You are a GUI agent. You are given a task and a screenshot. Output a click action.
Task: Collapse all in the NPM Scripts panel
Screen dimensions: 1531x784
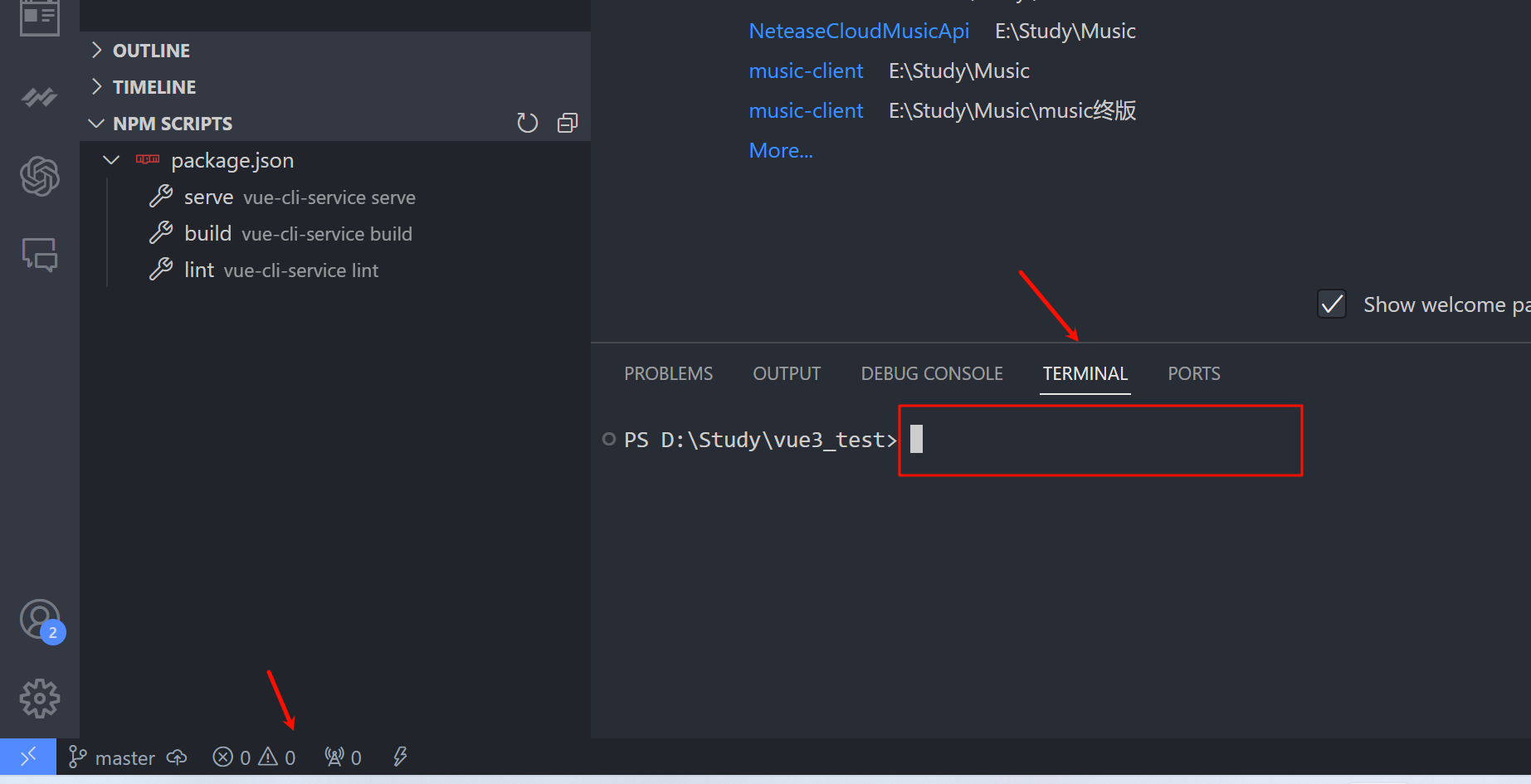pyautogui.click(x=568, y=123)
